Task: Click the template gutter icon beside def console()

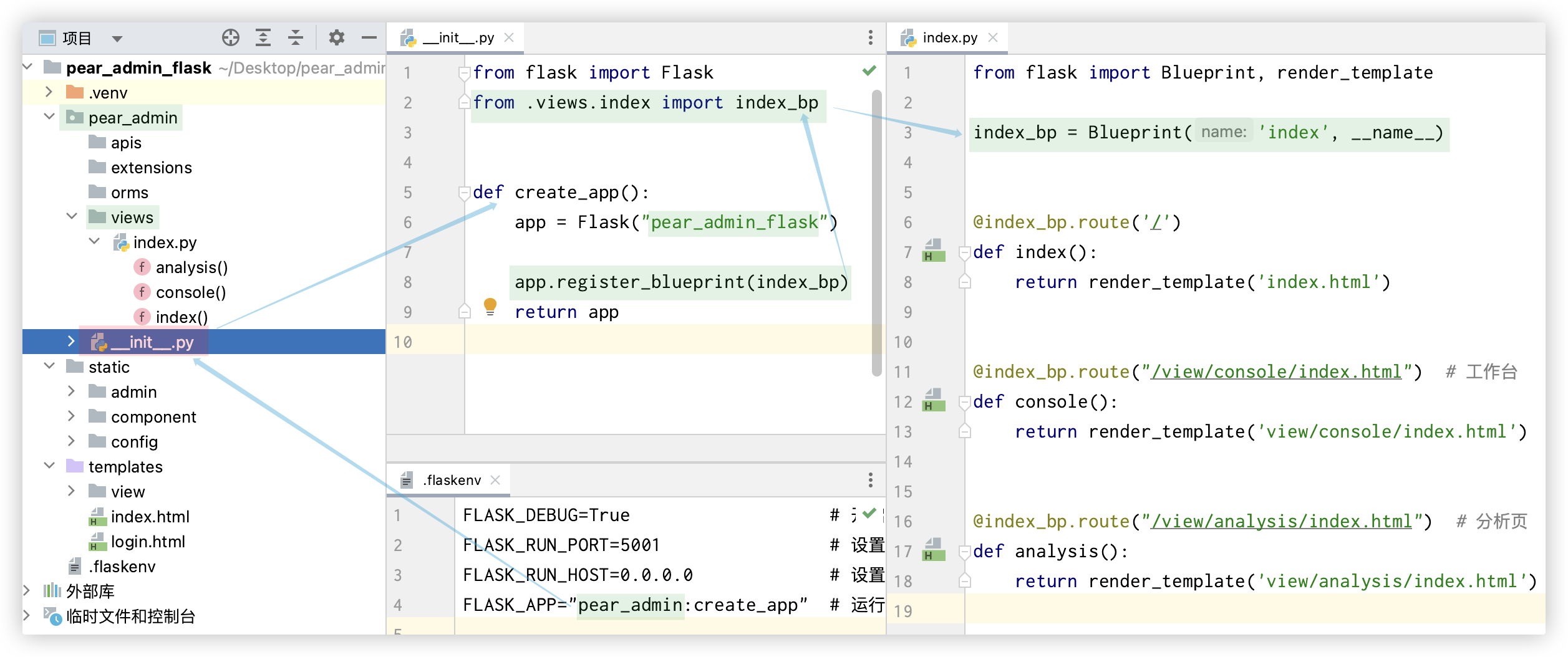Action: click(933, 401)
